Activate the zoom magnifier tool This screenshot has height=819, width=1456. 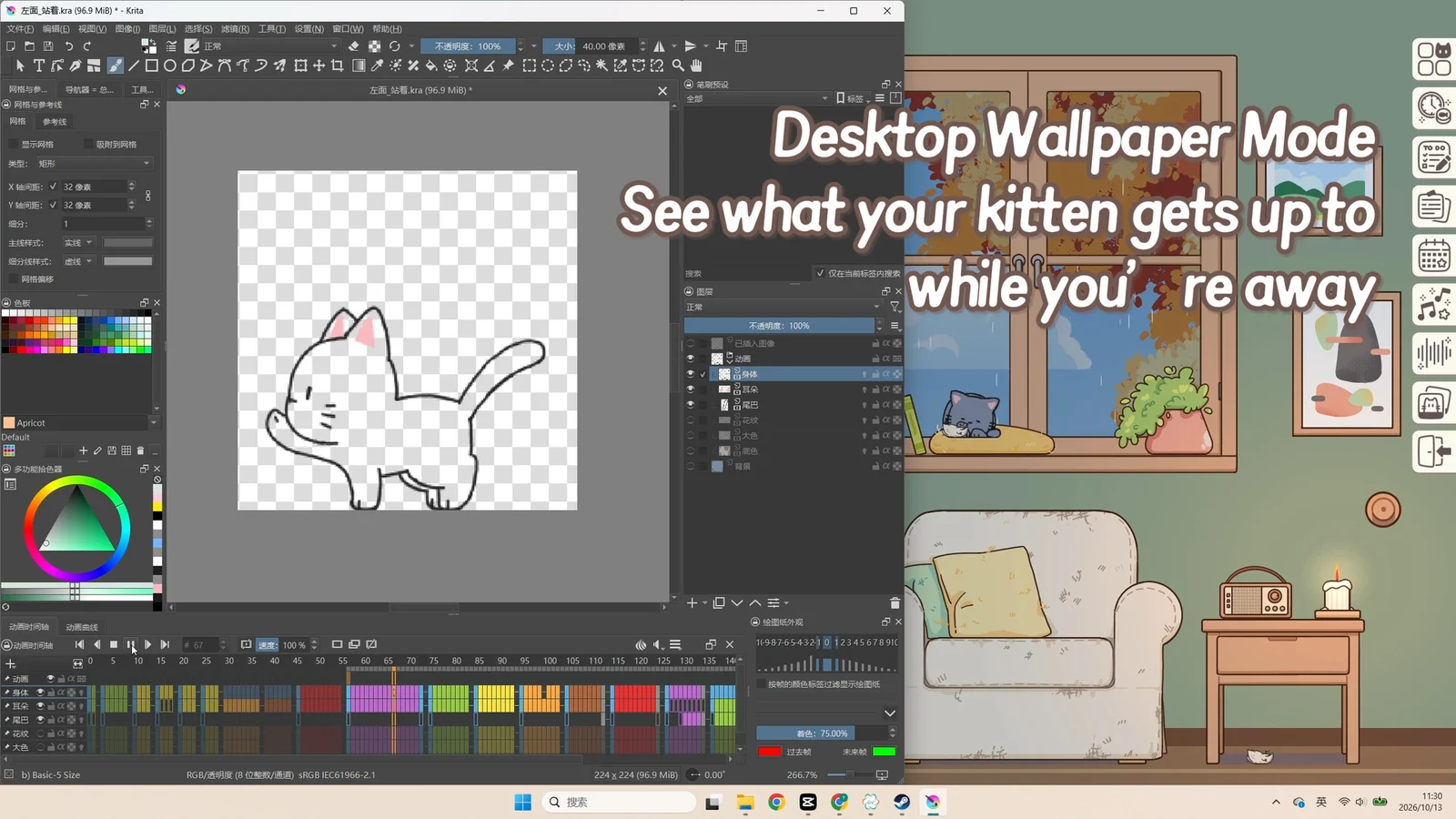click(678, 66)
